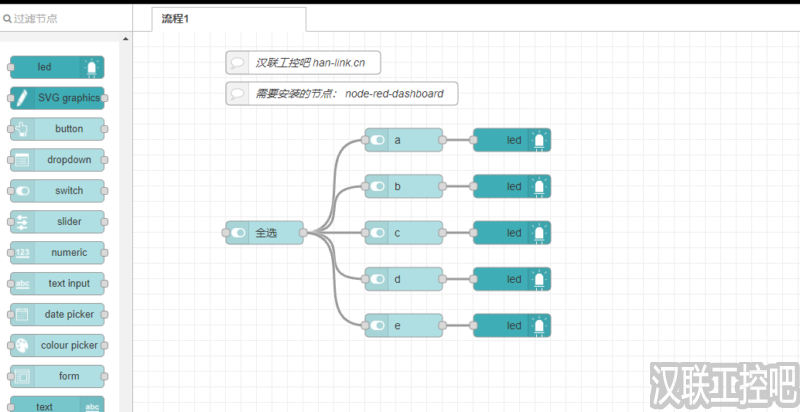Click switch node labeled a
This screenshot has height=412, width=800.
(404, 140)
